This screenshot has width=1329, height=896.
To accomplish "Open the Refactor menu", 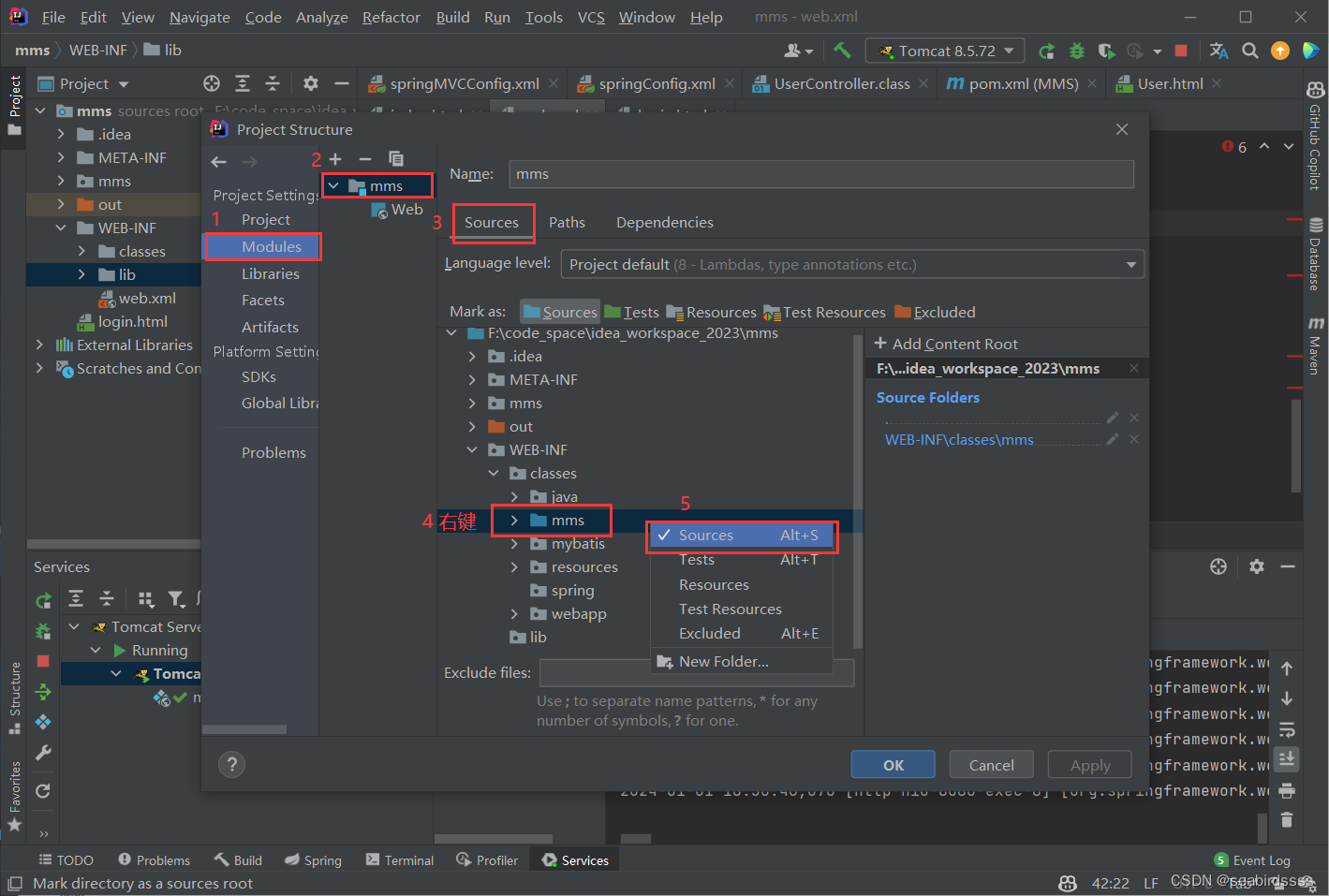I will 391,17.
